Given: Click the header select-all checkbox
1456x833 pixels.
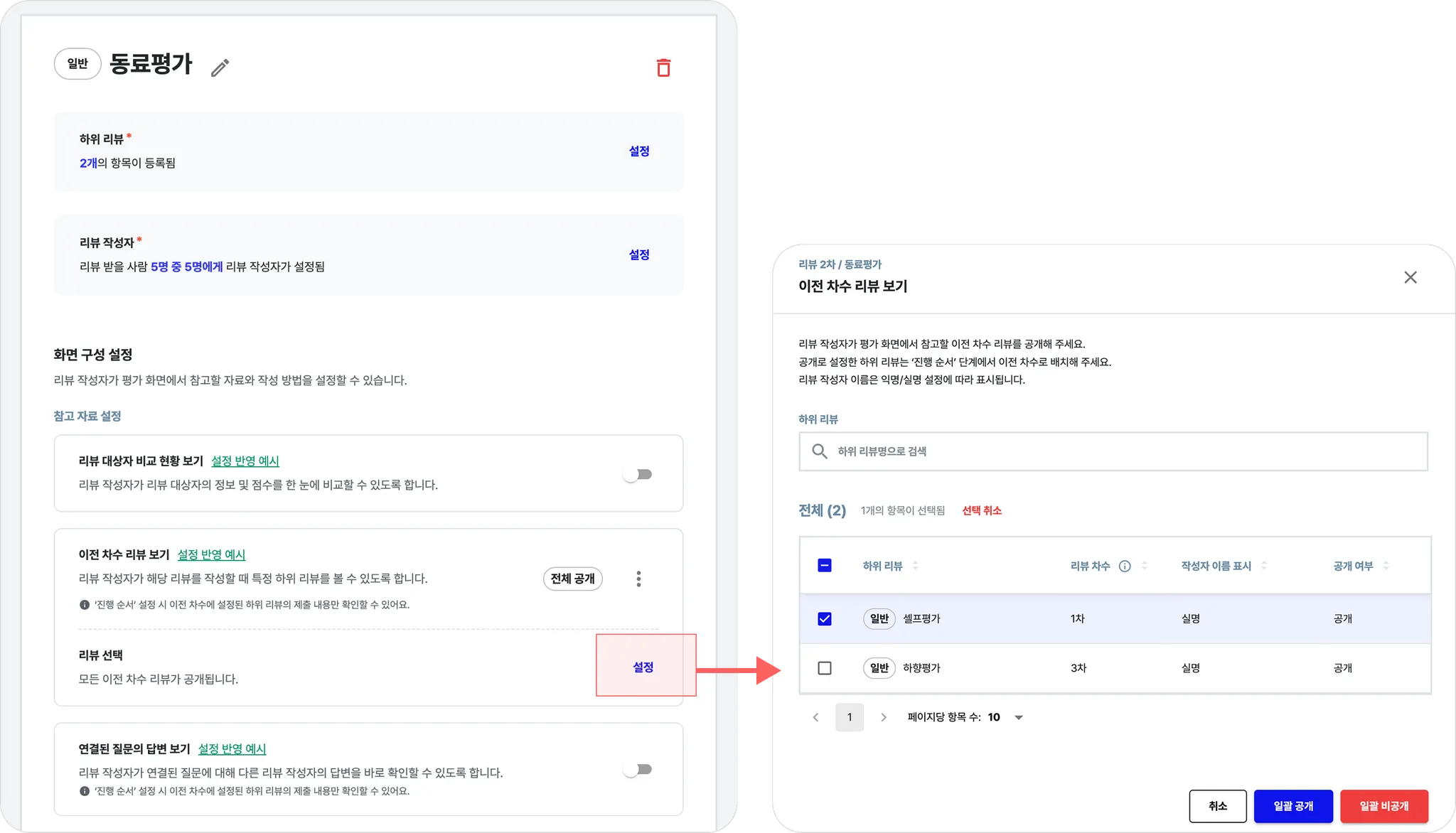Looking at the screenshot, I should point(825,566).
